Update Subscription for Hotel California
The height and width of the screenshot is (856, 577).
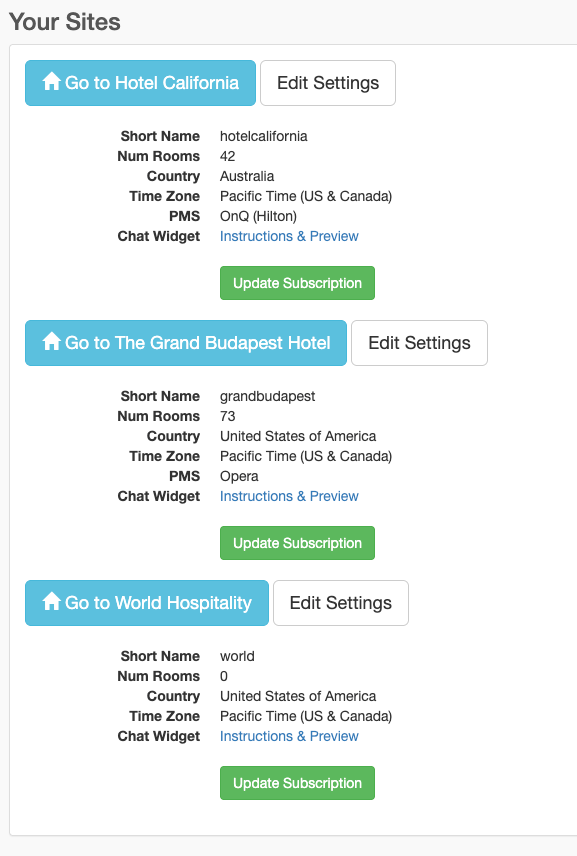tap(298, 283)
